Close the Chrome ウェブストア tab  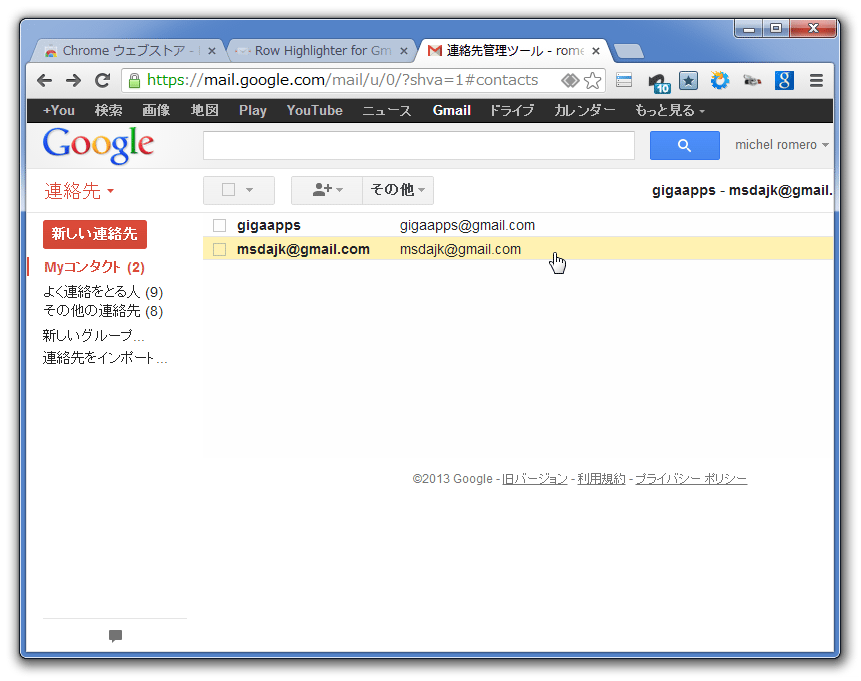pyautogui.click(x=211, y=51)
